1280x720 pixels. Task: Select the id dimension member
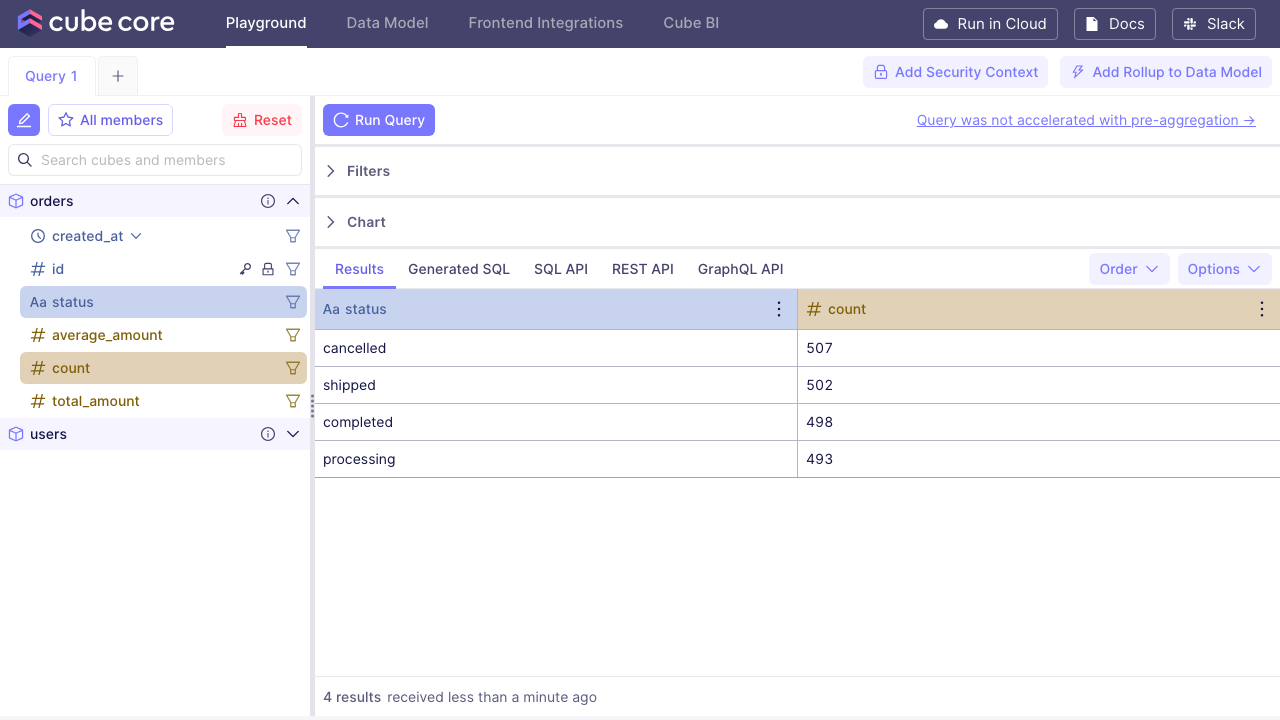[x=163, y=269]
